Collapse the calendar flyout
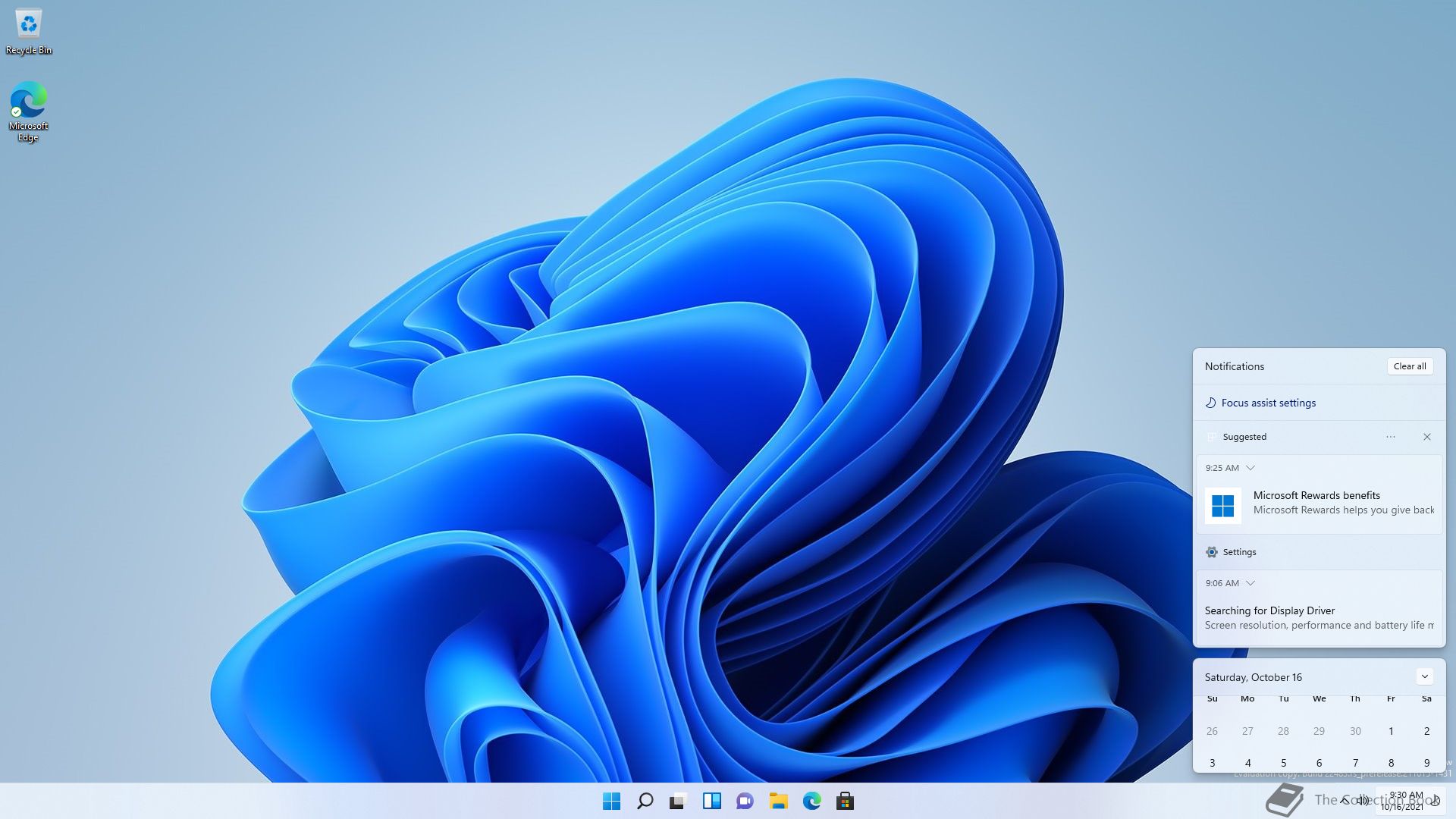 pyautogui.click(x=1424, y=676)
